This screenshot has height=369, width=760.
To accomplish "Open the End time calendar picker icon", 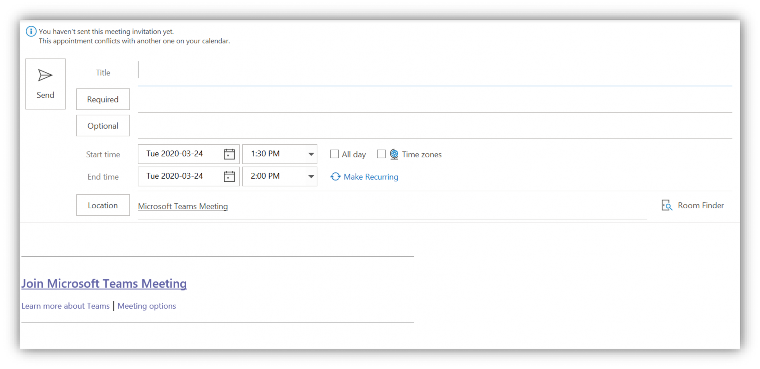I will tap(229, 176).
